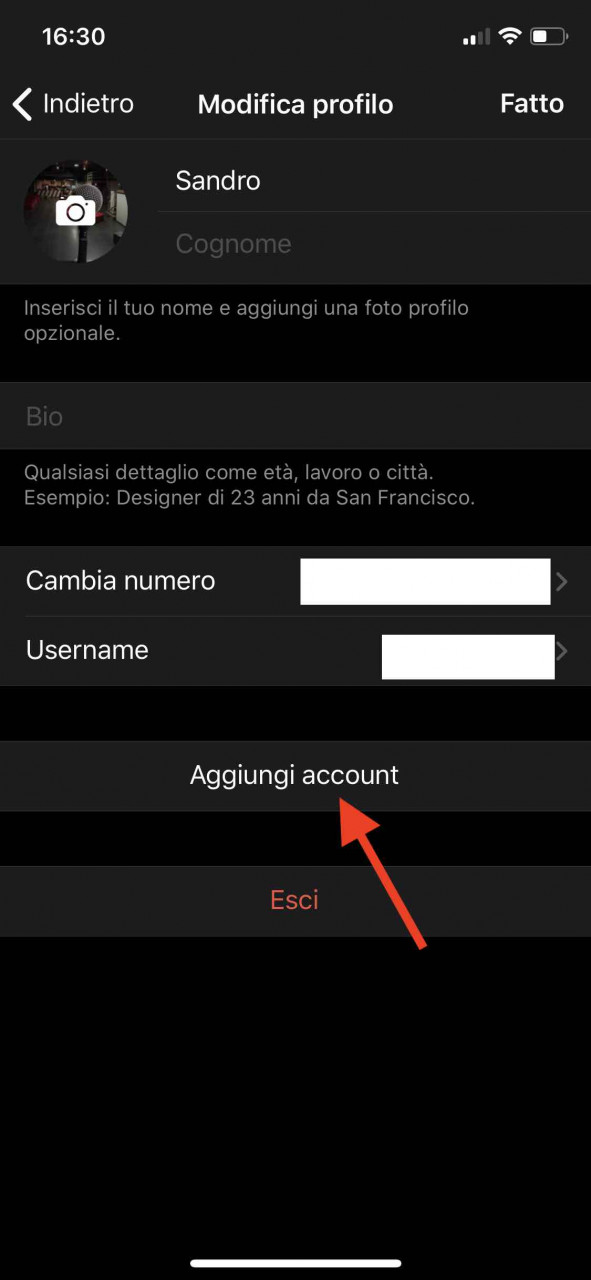This screenshot has width=591, height=1280.
Task: Go back with Indietro button
Action: point(74,104)
